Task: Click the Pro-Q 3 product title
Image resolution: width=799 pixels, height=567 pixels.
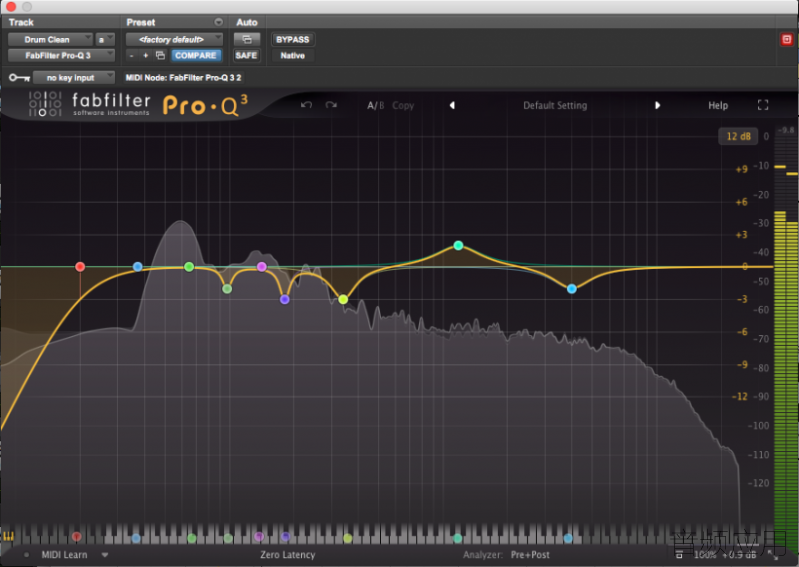Action: (205, 105)
